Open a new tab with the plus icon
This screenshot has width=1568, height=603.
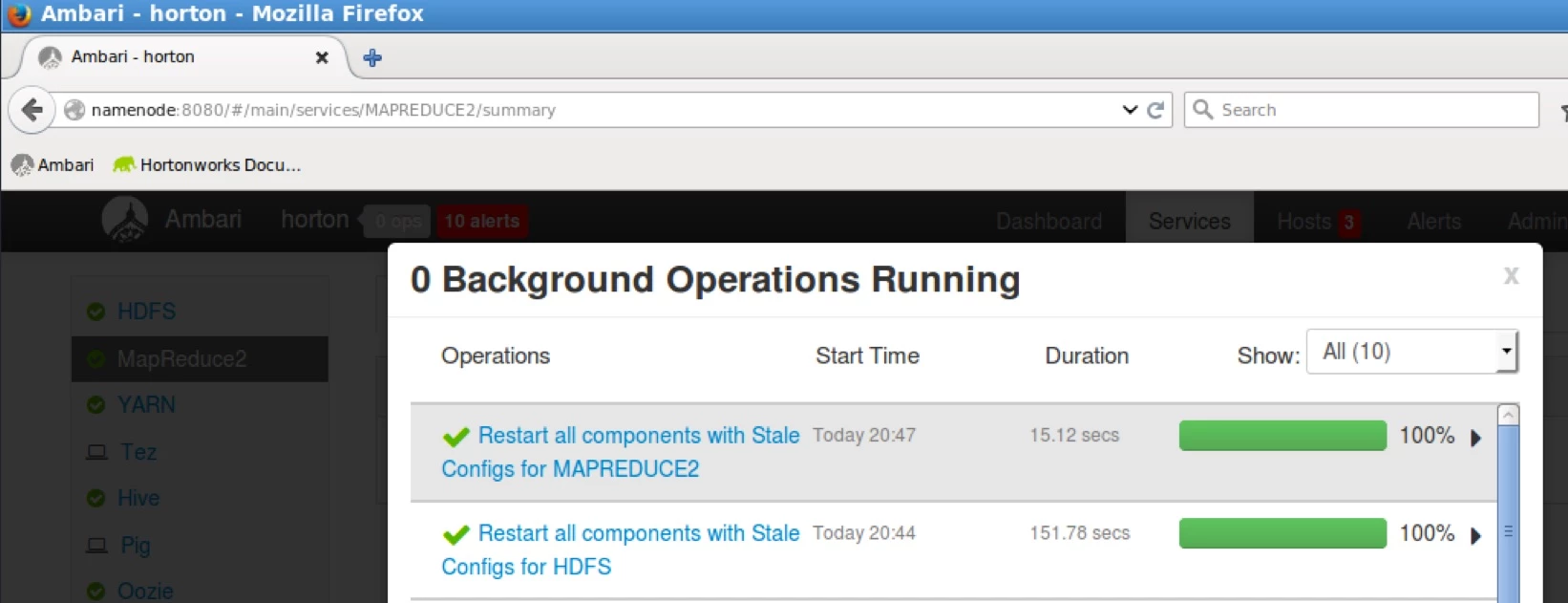point(372,57)
